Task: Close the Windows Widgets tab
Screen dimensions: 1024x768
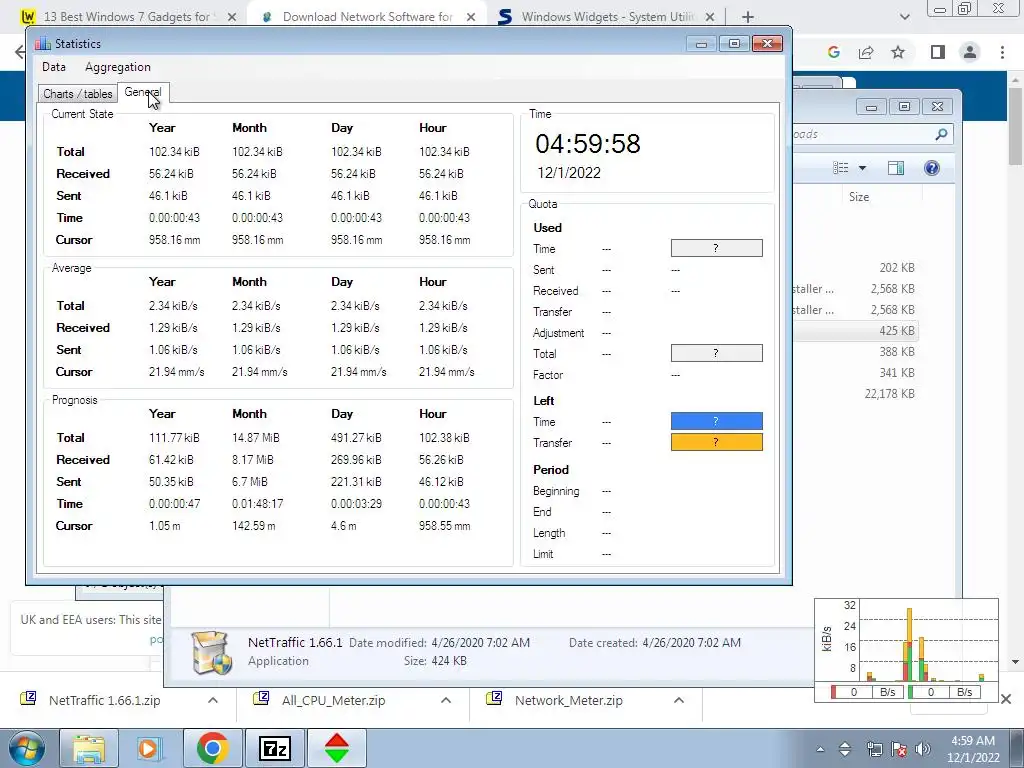Action: pos(710,17)
